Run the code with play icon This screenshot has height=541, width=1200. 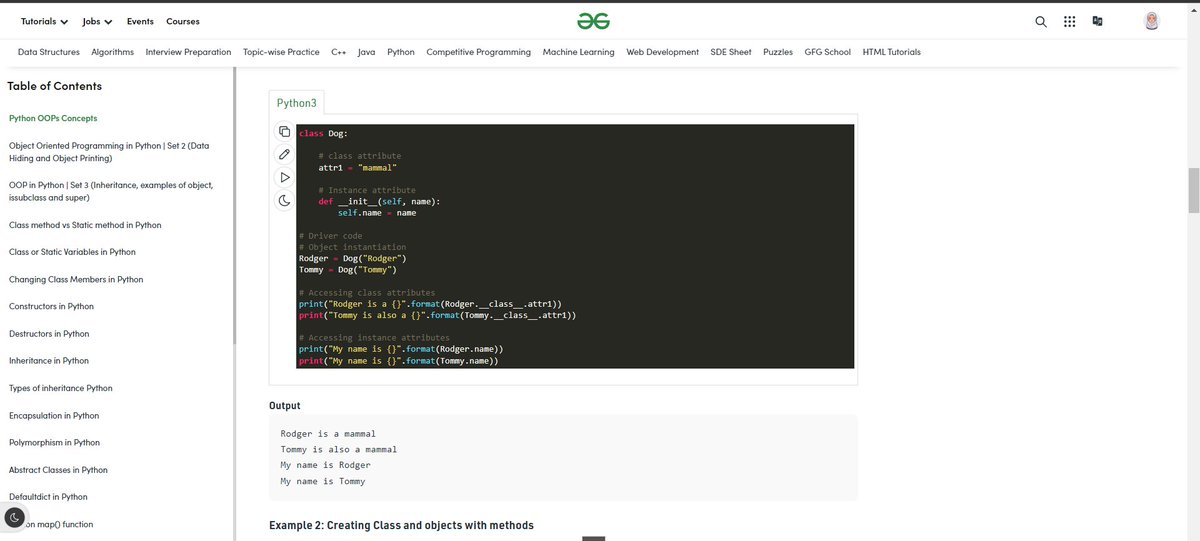tap(284, 177)
